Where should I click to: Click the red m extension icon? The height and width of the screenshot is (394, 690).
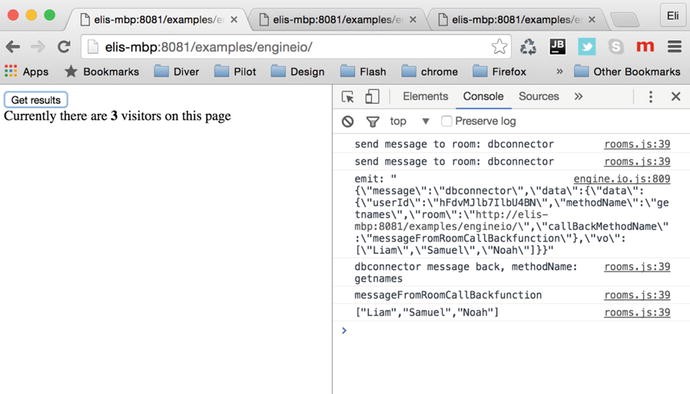645,46
